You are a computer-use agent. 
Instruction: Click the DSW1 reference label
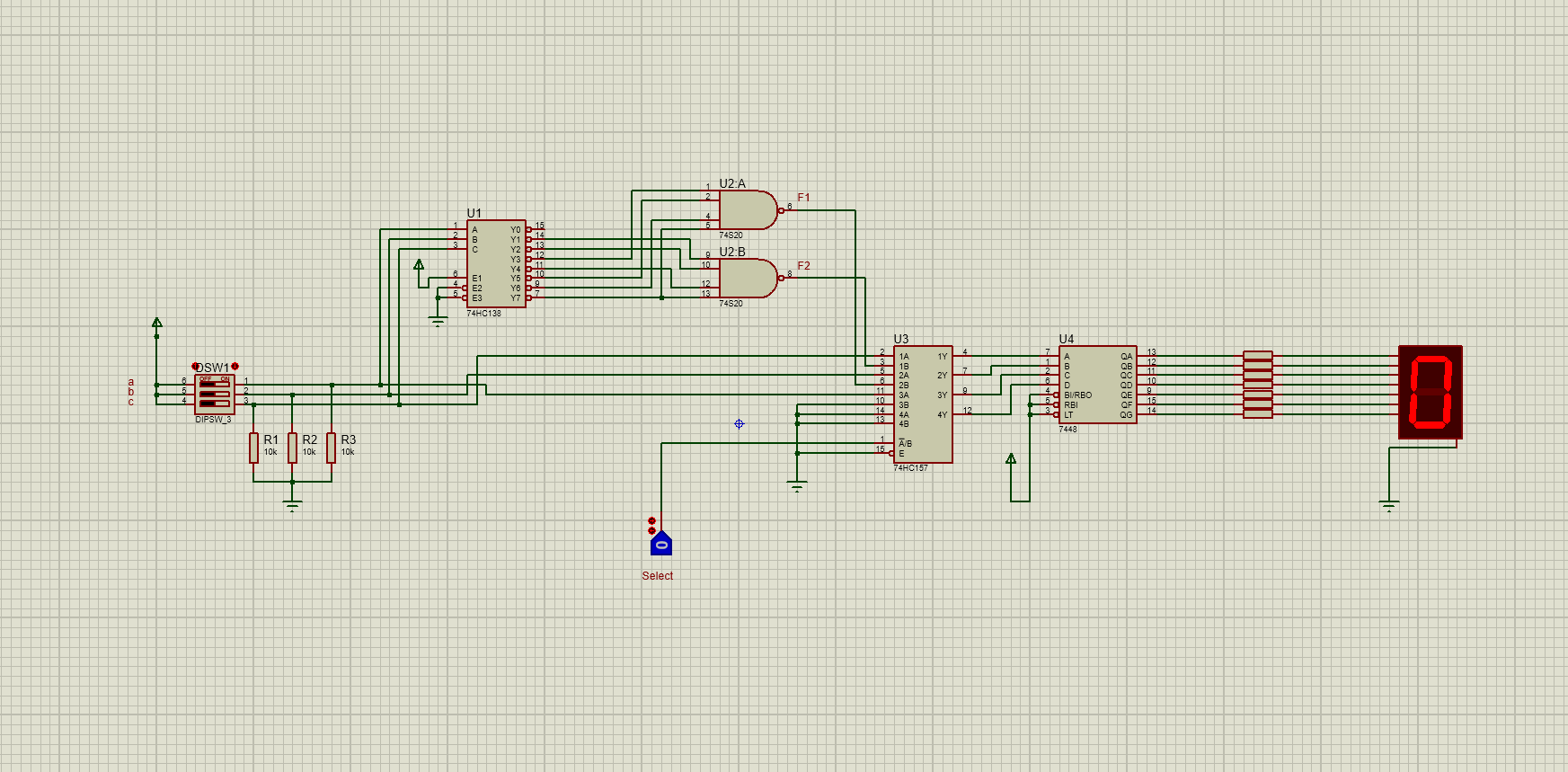214,368
